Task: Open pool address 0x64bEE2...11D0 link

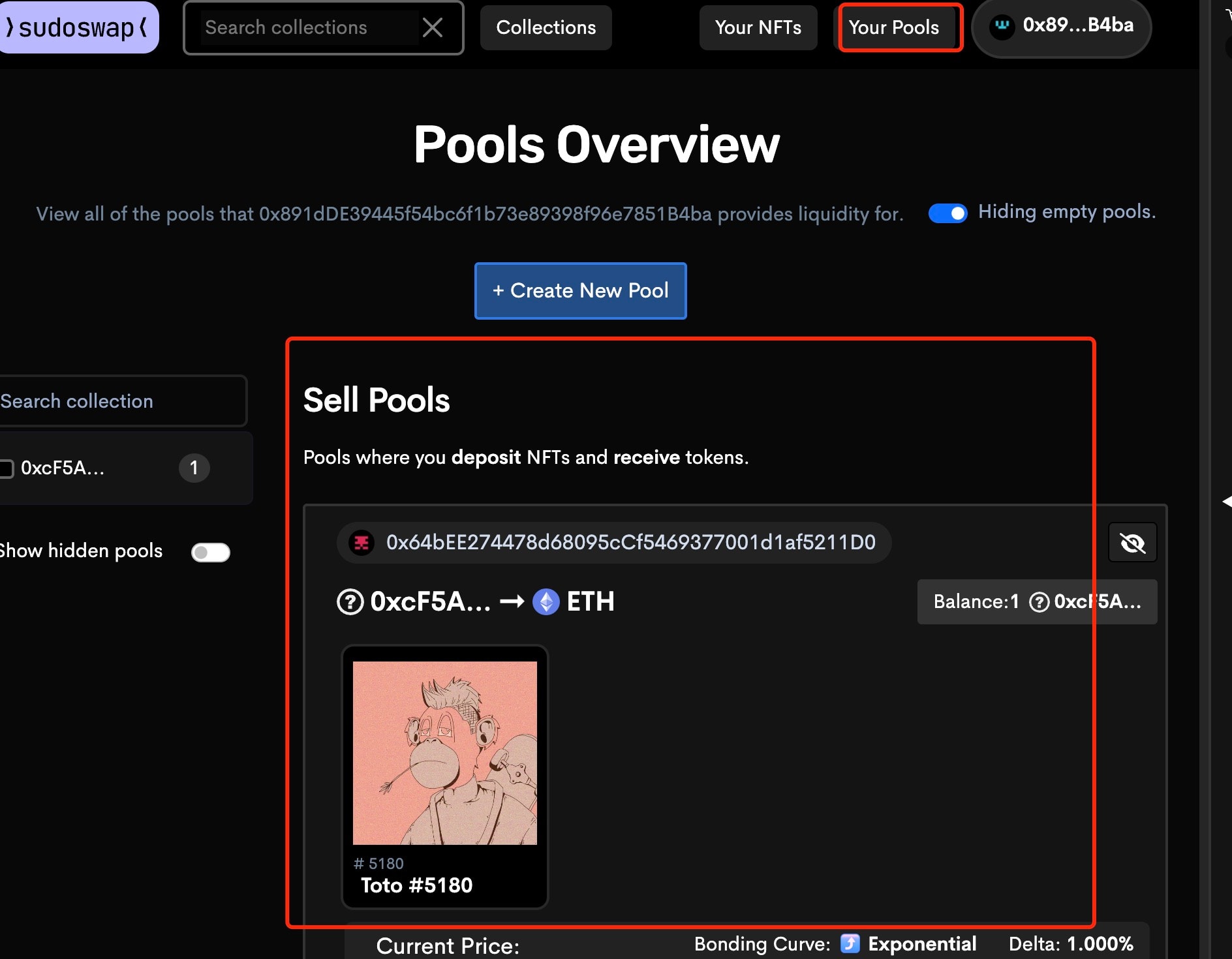Action: pyautogui.click(x=630, y=543)
